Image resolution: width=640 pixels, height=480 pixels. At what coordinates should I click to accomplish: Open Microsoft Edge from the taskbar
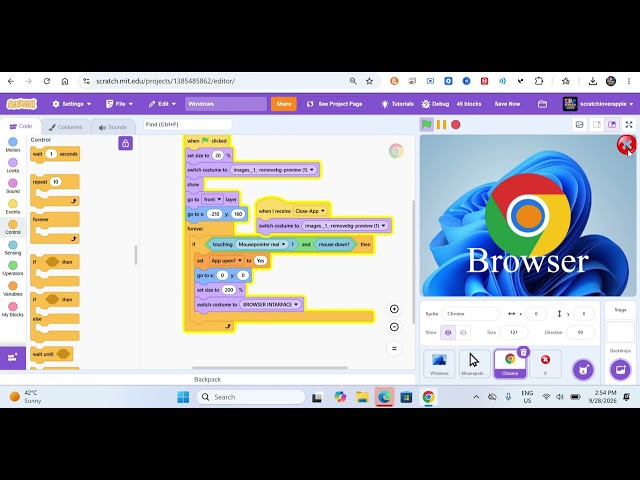coord(384,397)
